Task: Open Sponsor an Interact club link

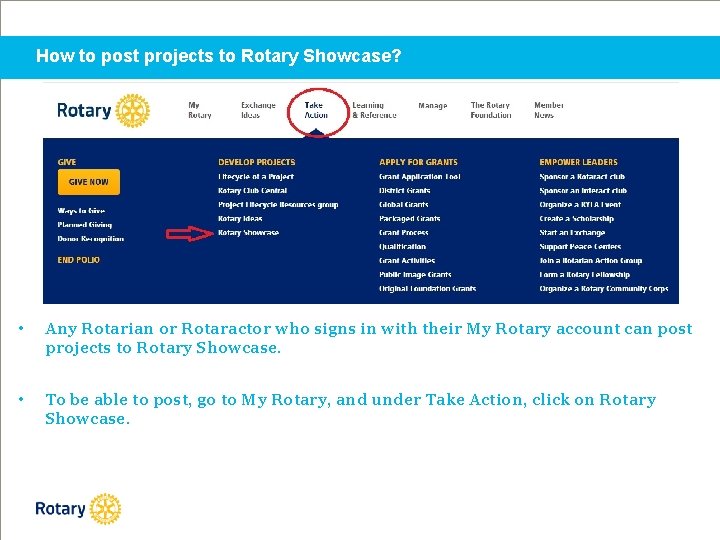Action: [x=583, y=191]
